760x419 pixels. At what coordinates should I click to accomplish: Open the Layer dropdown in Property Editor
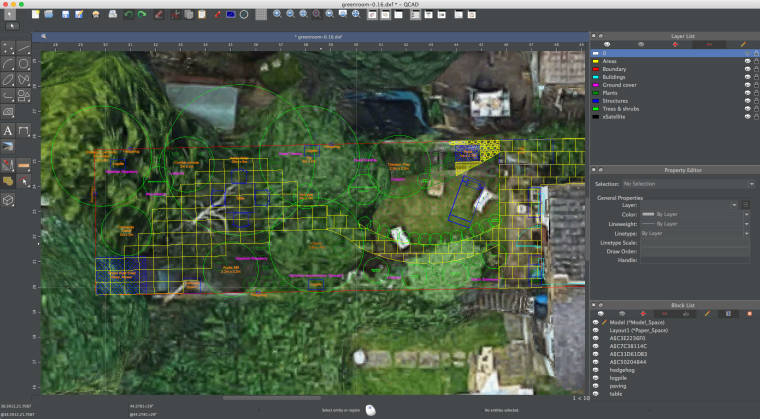[x=689, y=205]
